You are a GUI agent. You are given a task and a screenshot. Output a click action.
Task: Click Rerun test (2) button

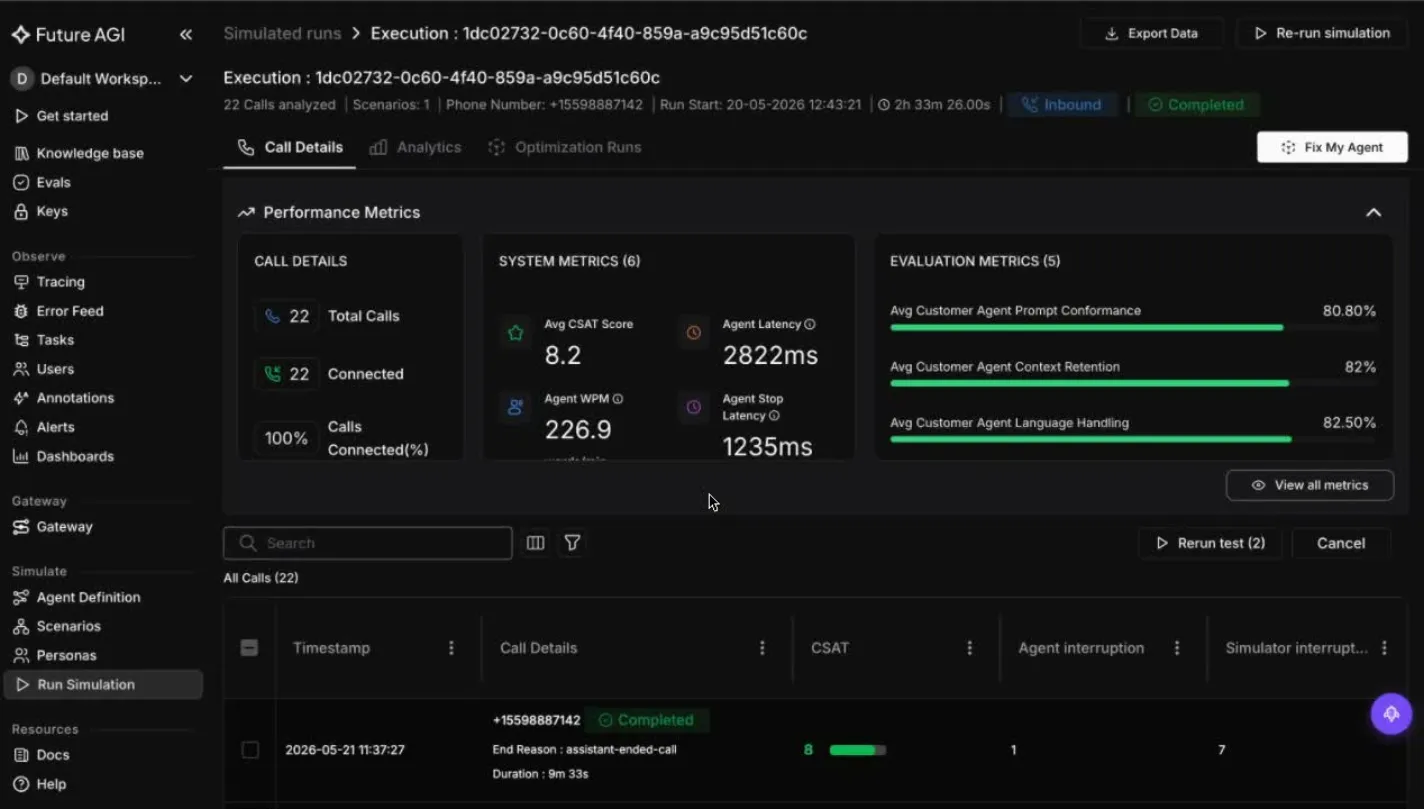[x=1210, y=543]
